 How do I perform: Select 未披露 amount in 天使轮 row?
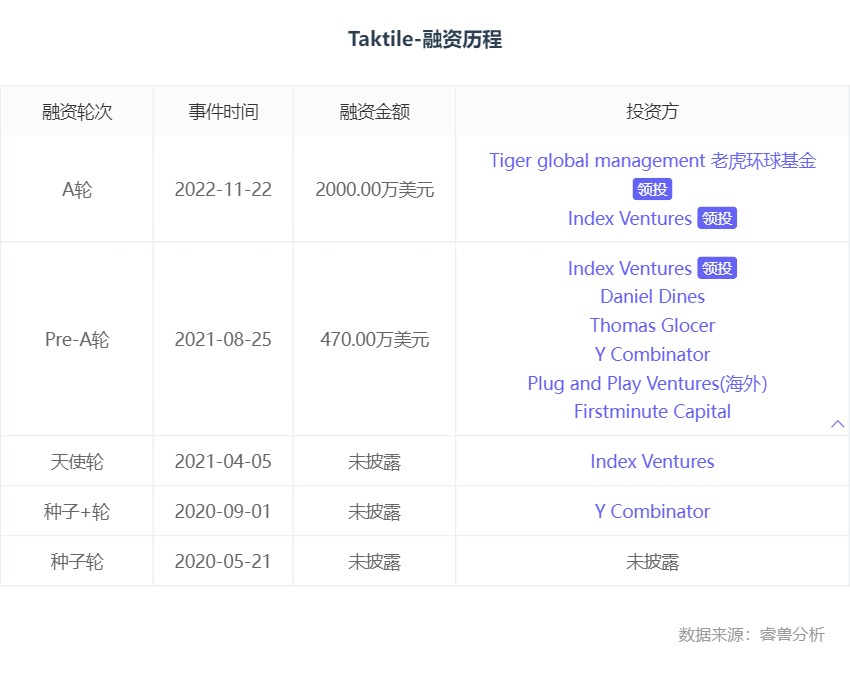point(375,462)
